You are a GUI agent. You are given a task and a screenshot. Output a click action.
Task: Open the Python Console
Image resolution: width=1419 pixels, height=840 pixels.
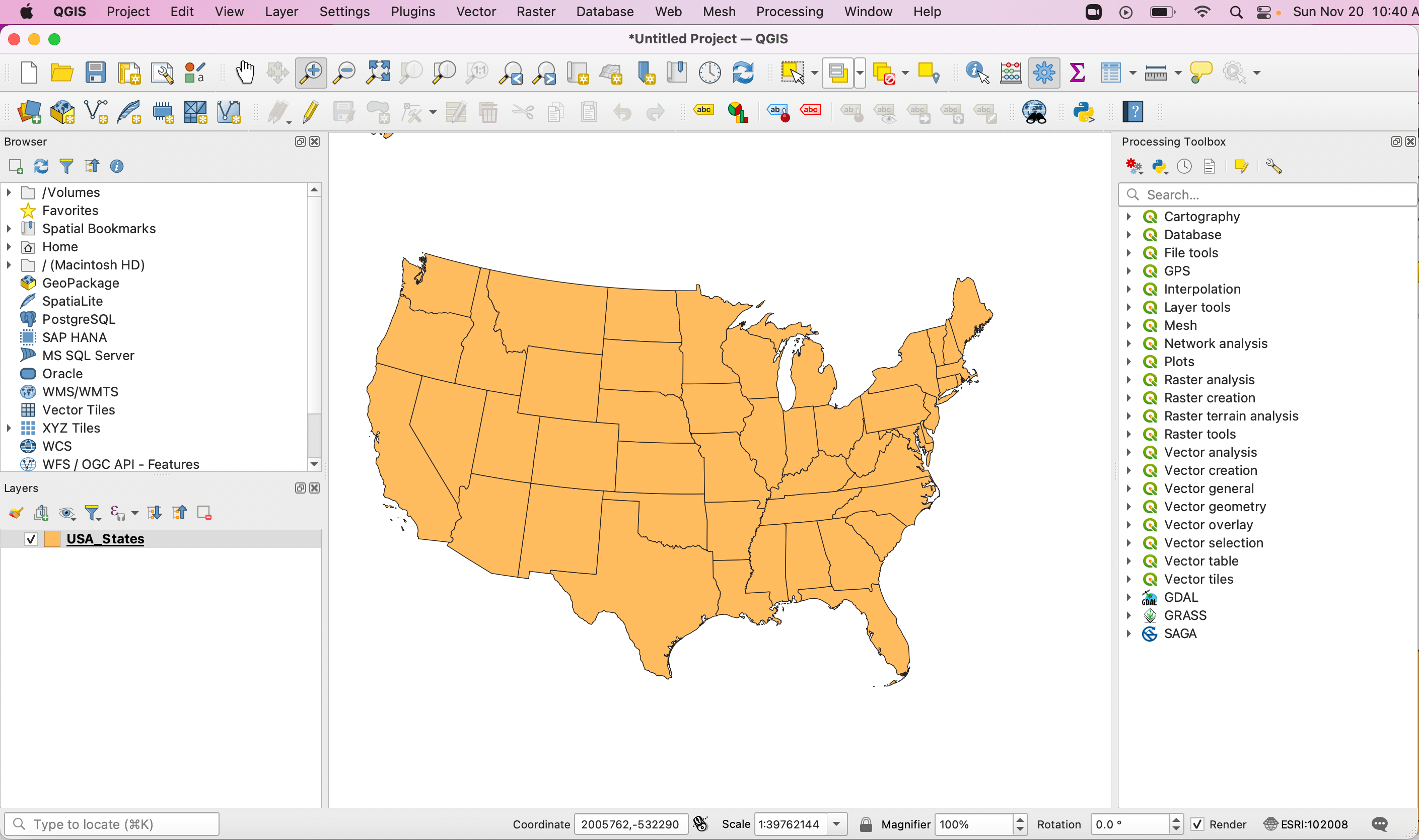tap(1084, 111)
